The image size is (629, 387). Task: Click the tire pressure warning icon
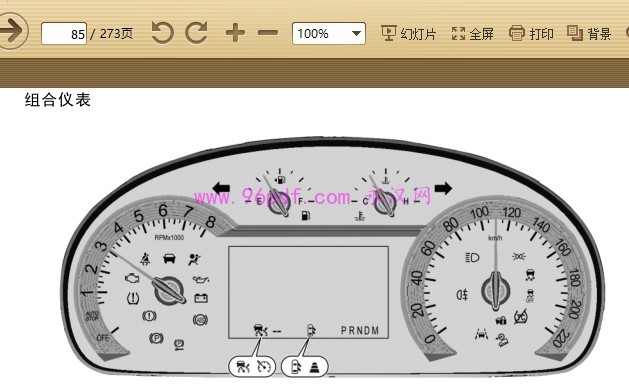[x=133, y=298]
